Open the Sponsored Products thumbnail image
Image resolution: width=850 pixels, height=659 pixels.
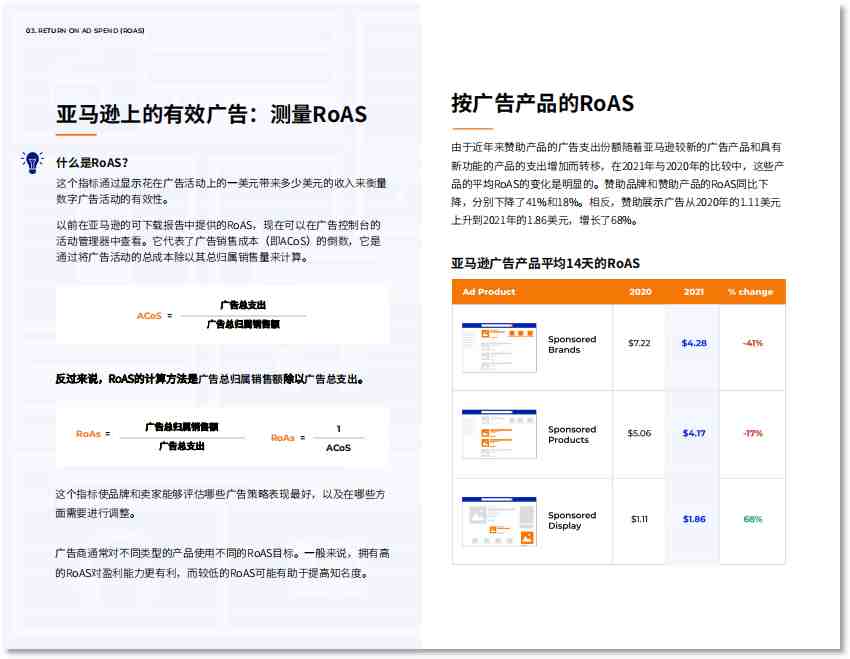[x=499, y=434]
